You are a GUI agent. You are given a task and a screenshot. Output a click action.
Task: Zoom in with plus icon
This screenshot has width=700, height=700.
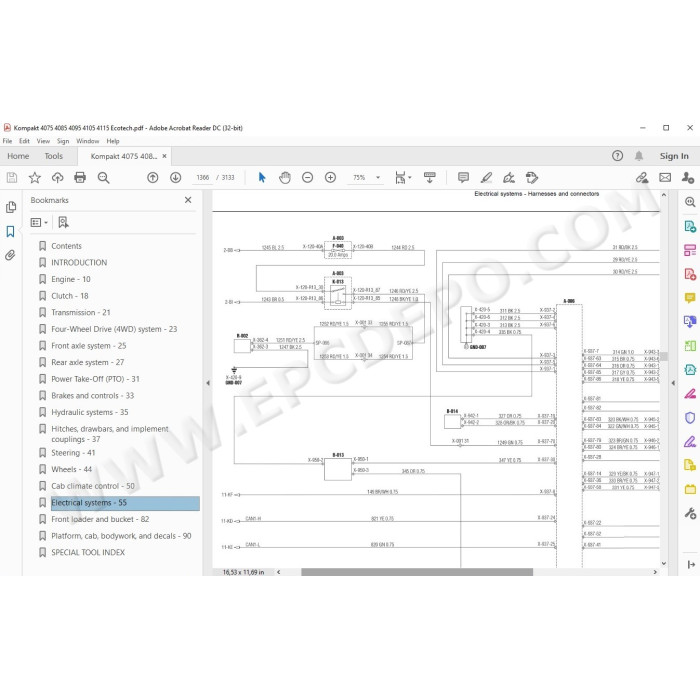click(x=330, y=178)
